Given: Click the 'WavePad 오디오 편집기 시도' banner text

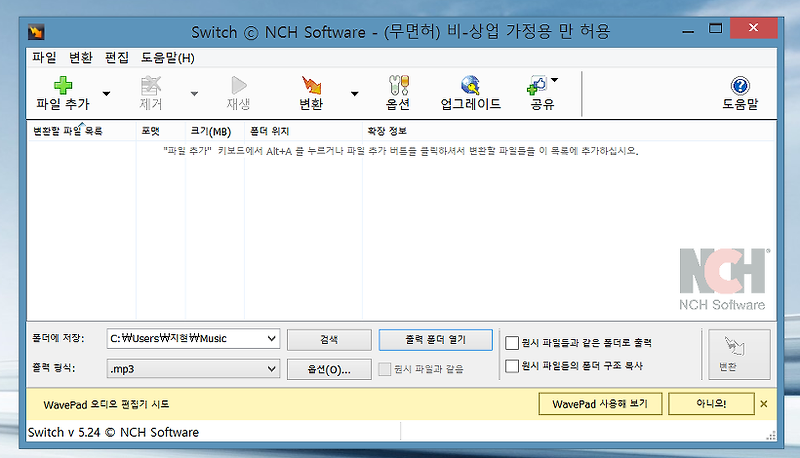Looking at the screenshot, I should coord(106,404).
